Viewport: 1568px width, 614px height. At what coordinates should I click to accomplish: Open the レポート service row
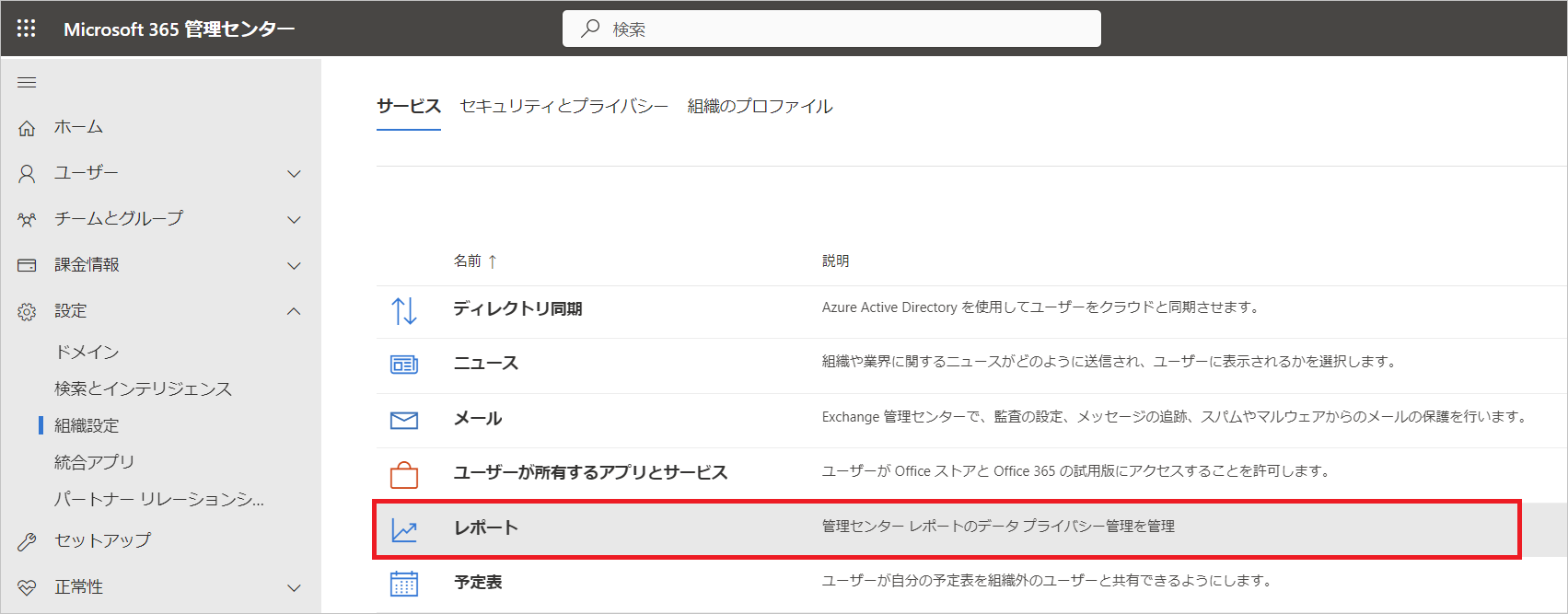tap(947, 529)
